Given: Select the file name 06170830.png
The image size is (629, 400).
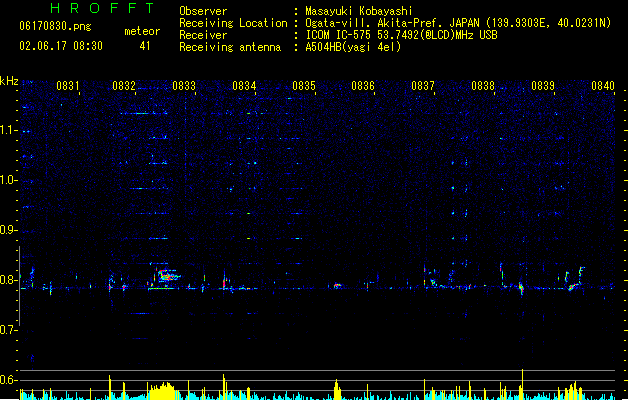Looking at the screenshot, I should [55, 26].
